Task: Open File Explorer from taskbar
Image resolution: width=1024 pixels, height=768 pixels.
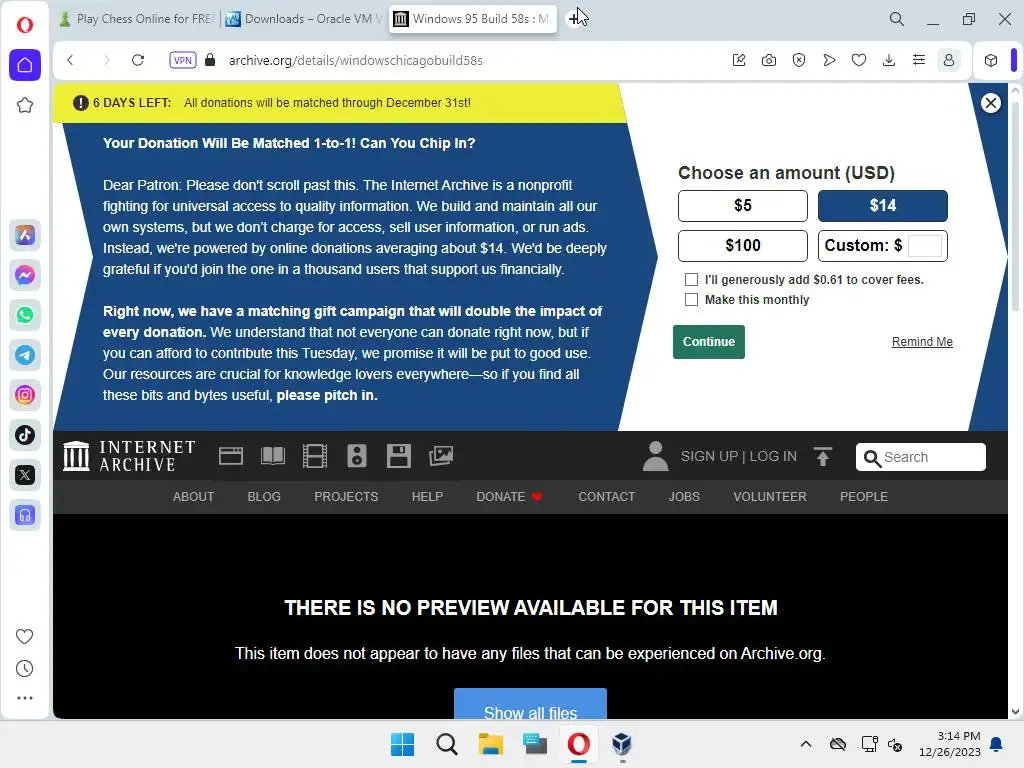Action: pyautogui.click(x=490, y=744)
